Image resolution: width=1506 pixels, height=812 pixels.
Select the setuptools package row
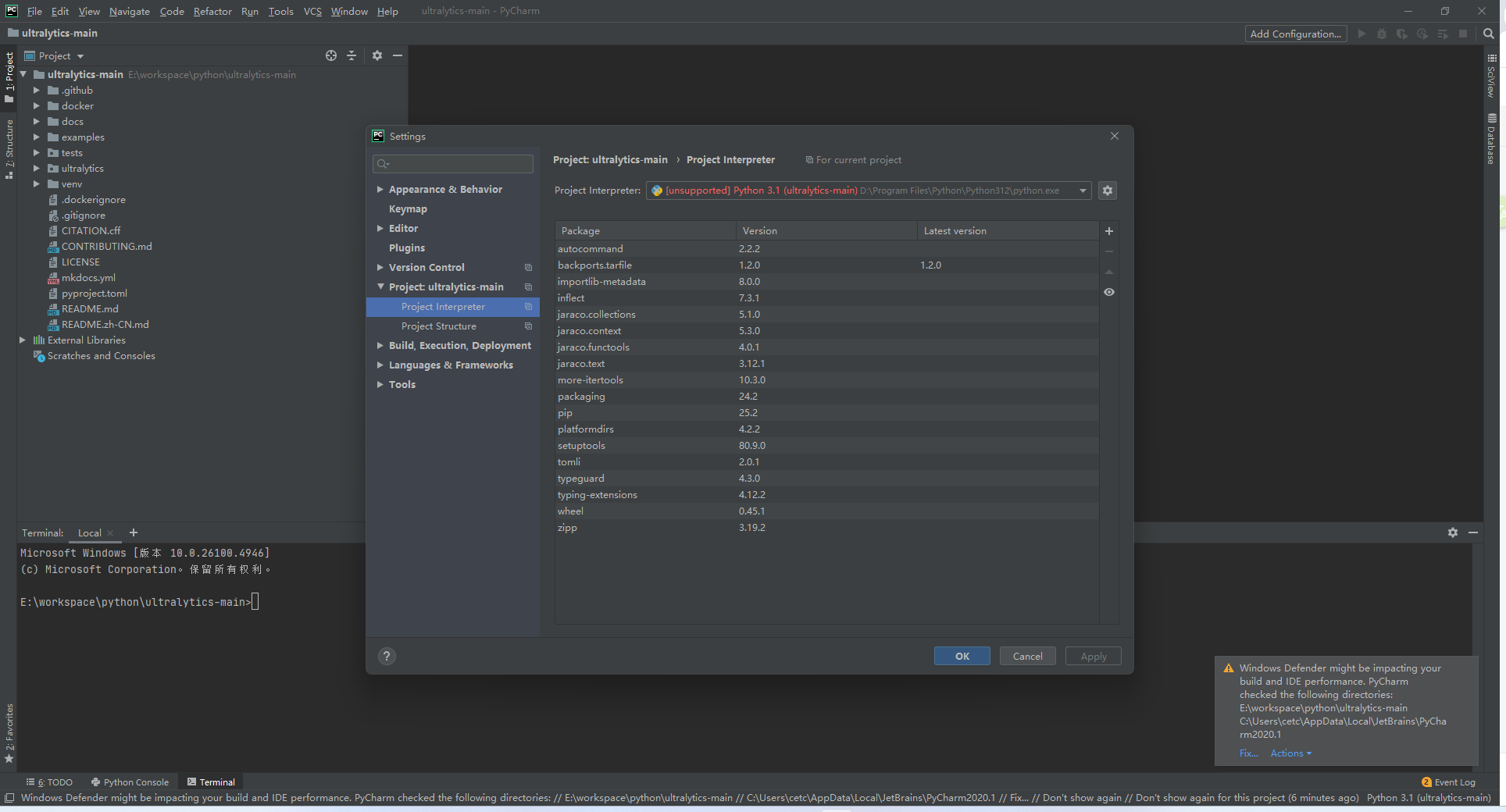(x=826, y=446)
